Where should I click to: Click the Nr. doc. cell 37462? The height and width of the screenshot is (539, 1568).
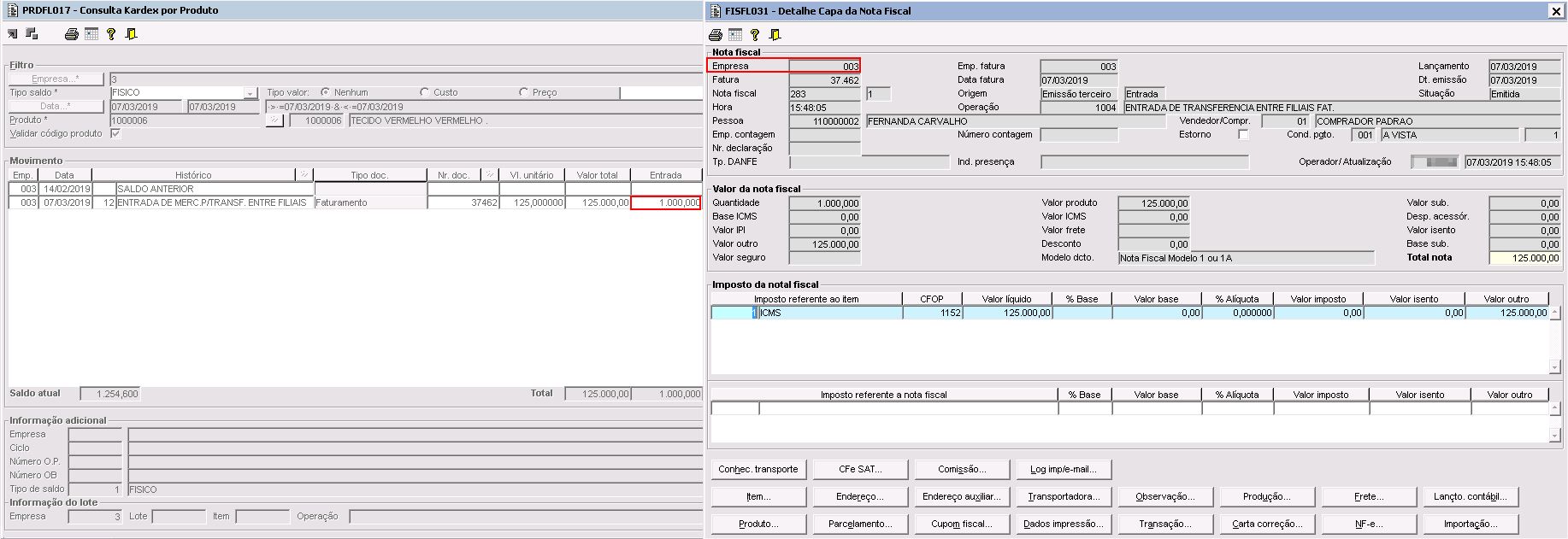click(463, 202)
